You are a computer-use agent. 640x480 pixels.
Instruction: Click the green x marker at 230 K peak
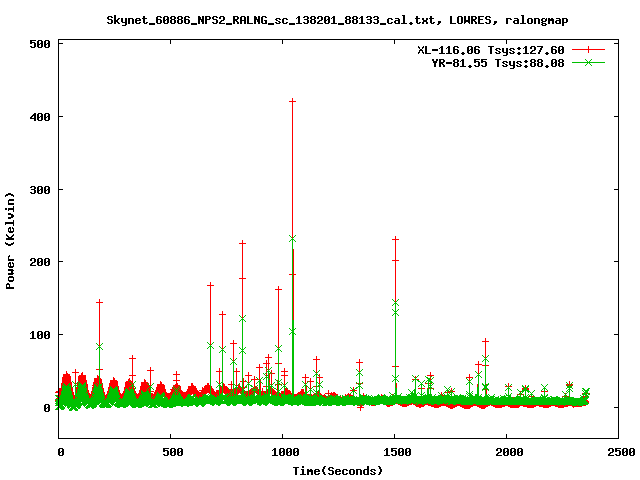tap(292, 239)
